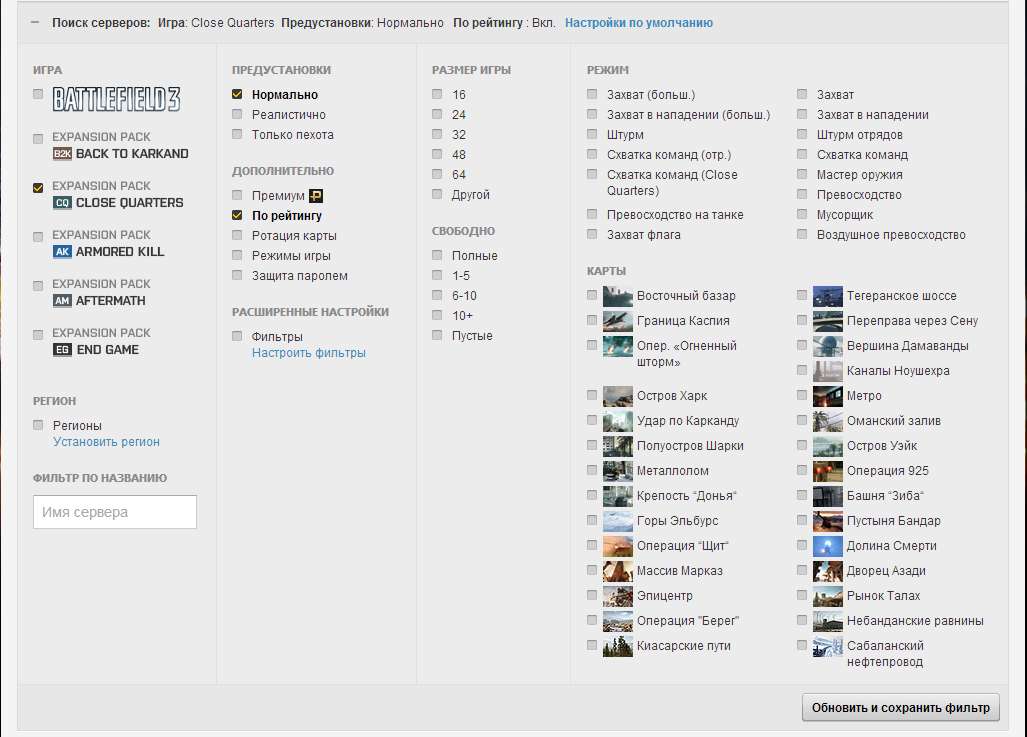Check the 1-5 free slots checkbox
Viewport: 1027px width, 737px height.
tap(437, 275)
